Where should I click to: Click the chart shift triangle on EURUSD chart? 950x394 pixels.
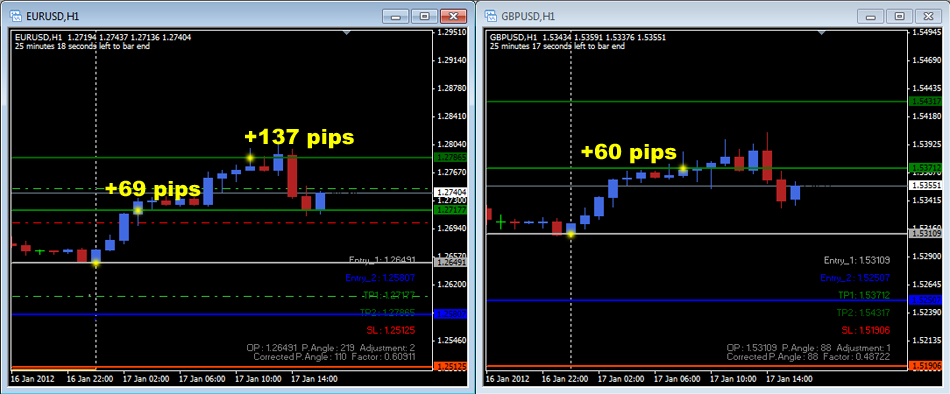tap(346, 33)
